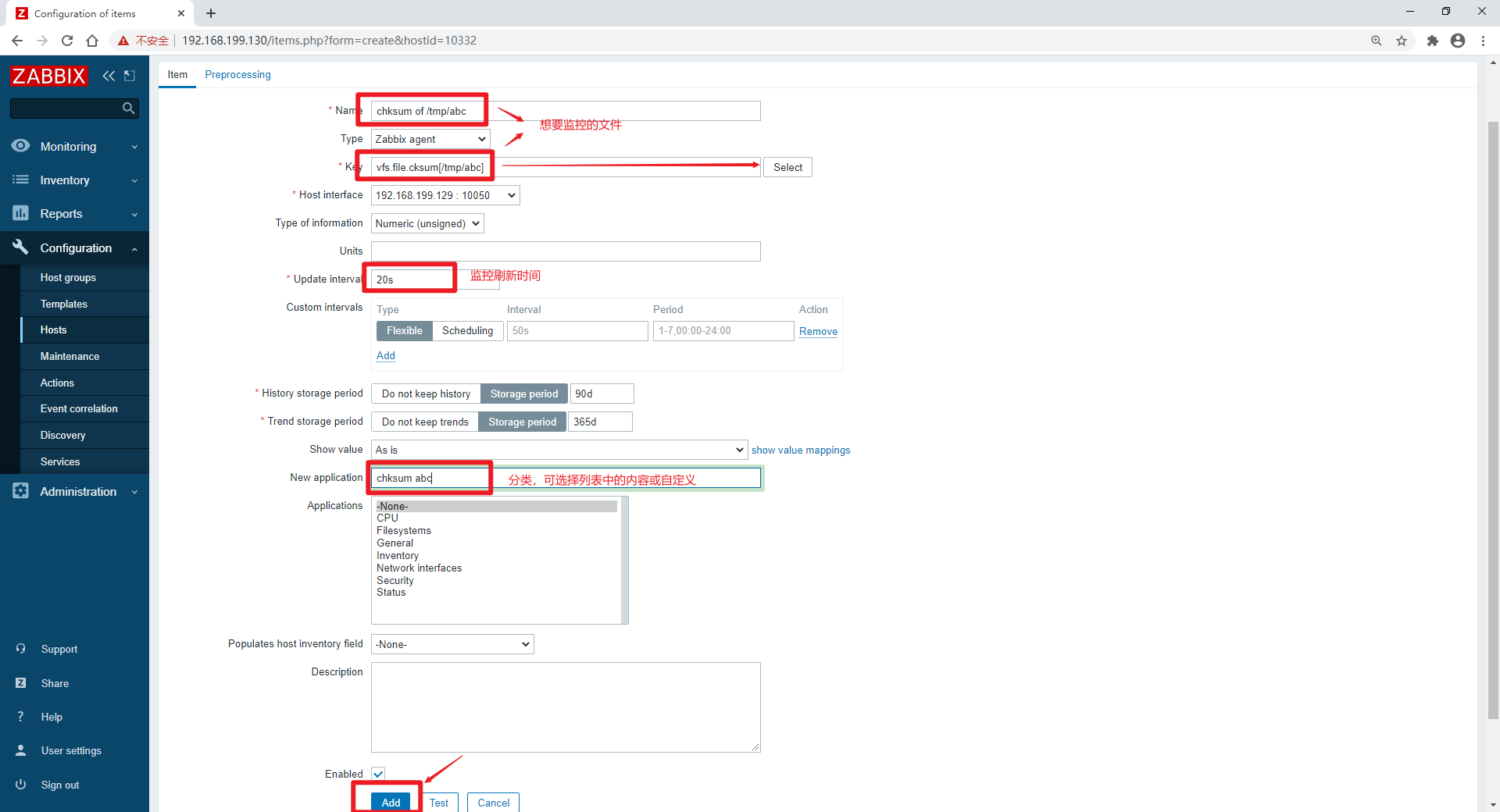Viewport: 1500px width, 812px height.
Task: Click the Test button
Action: [x=439, y=803]
